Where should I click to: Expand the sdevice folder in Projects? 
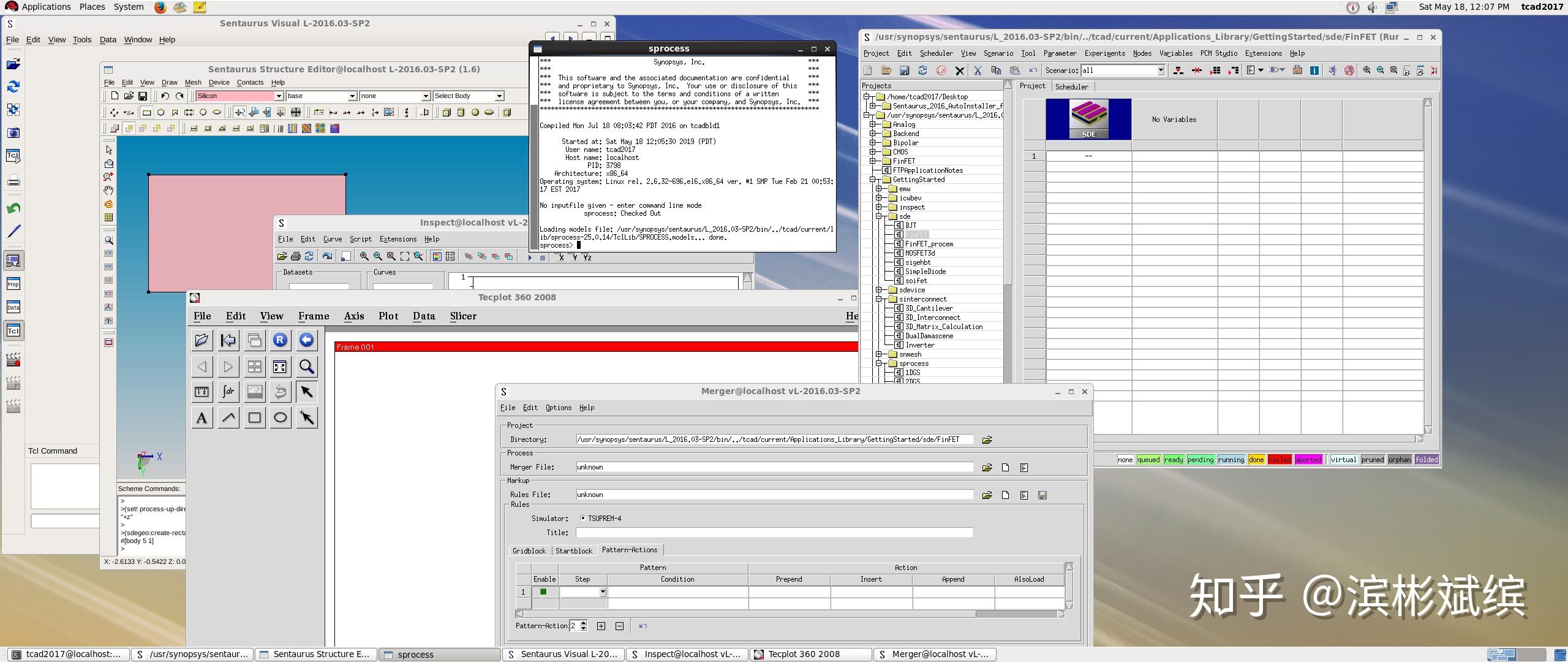point(879,290)
